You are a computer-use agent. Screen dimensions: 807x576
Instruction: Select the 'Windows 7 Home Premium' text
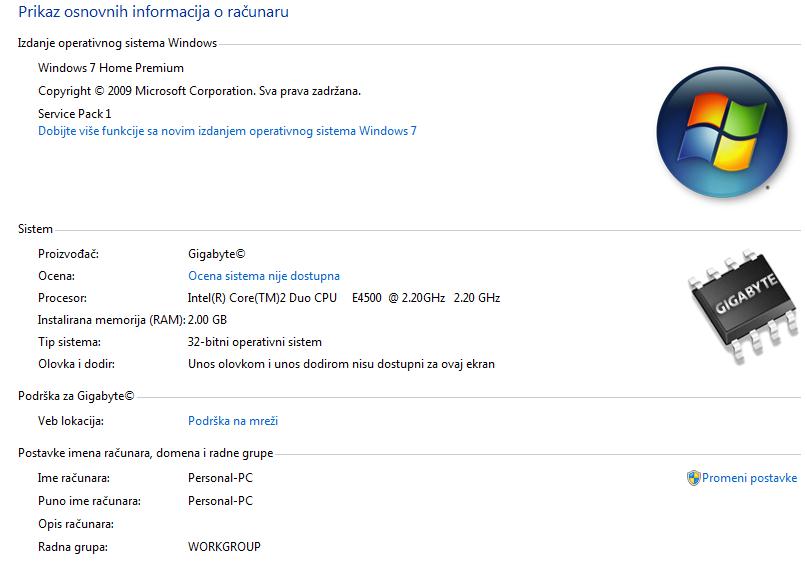pos(111,68)
